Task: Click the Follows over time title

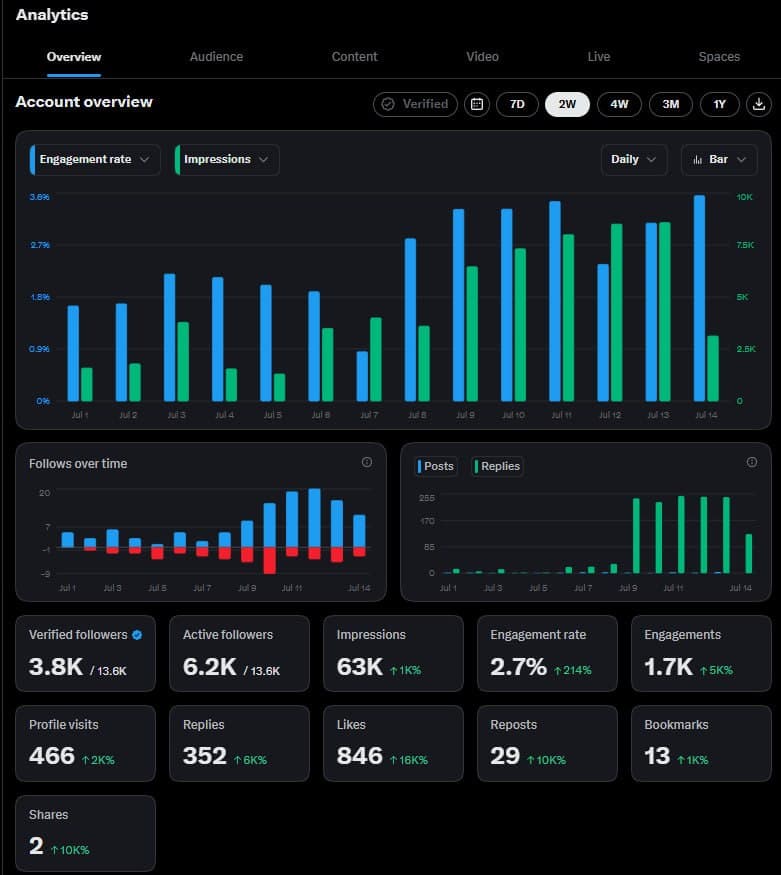Action: coord(78,464)
